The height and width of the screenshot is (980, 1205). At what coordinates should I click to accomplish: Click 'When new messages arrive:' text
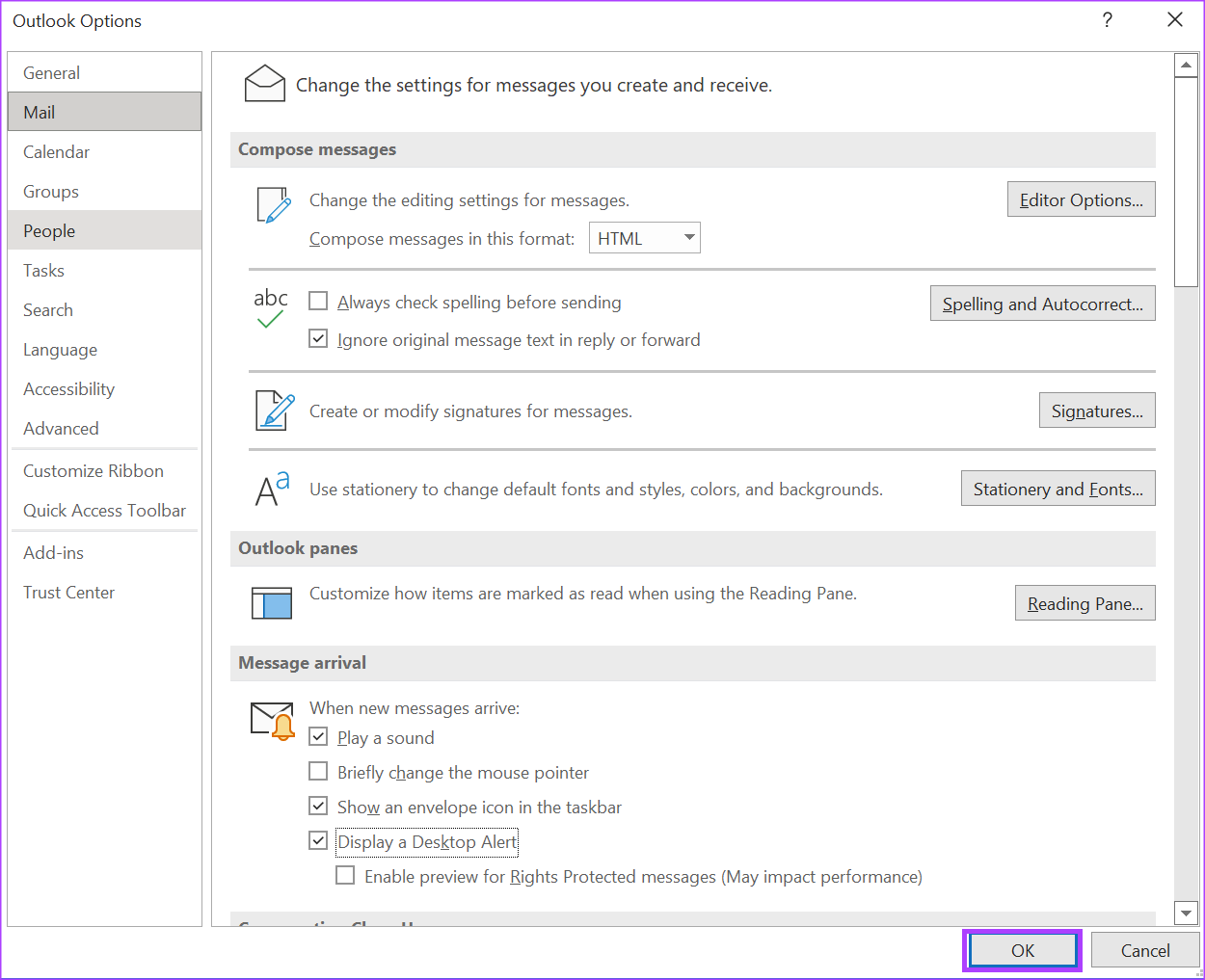tap(415, 708)
